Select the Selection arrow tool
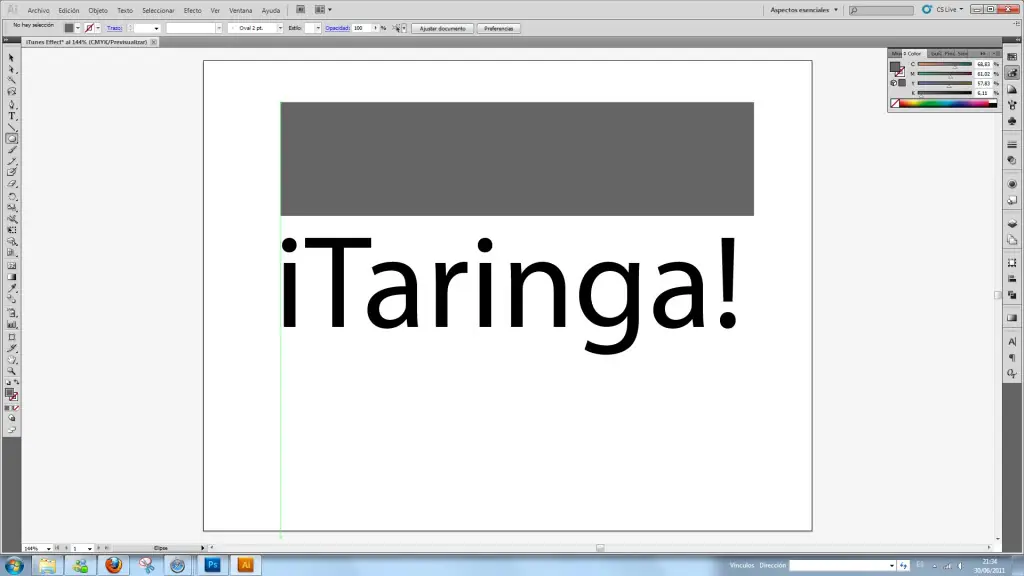The width and height of the screenshot is (1024, 576). tap(12, 58)
